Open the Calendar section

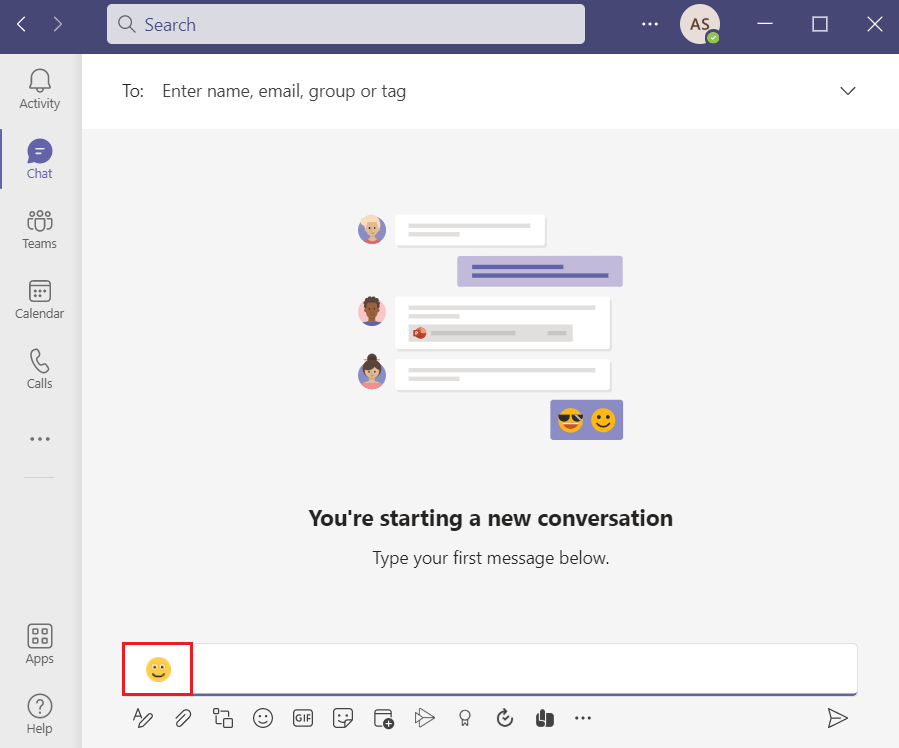click(x=39, y=298)
